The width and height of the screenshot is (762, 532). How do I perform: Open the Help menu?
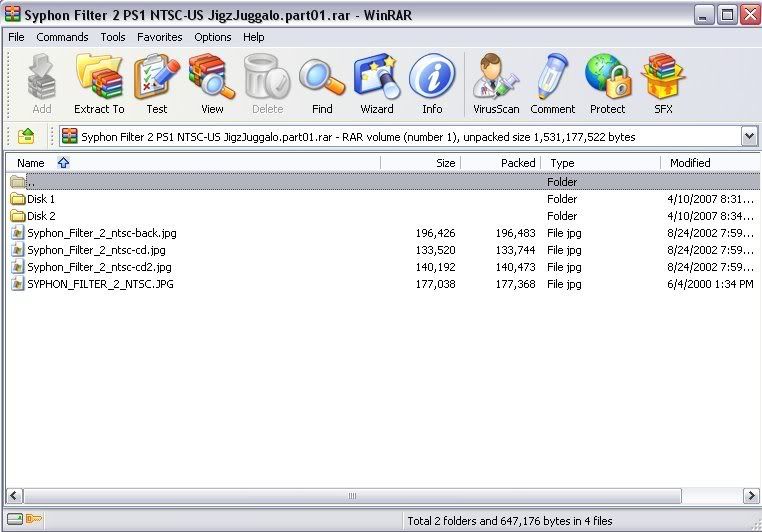(254, 37)
